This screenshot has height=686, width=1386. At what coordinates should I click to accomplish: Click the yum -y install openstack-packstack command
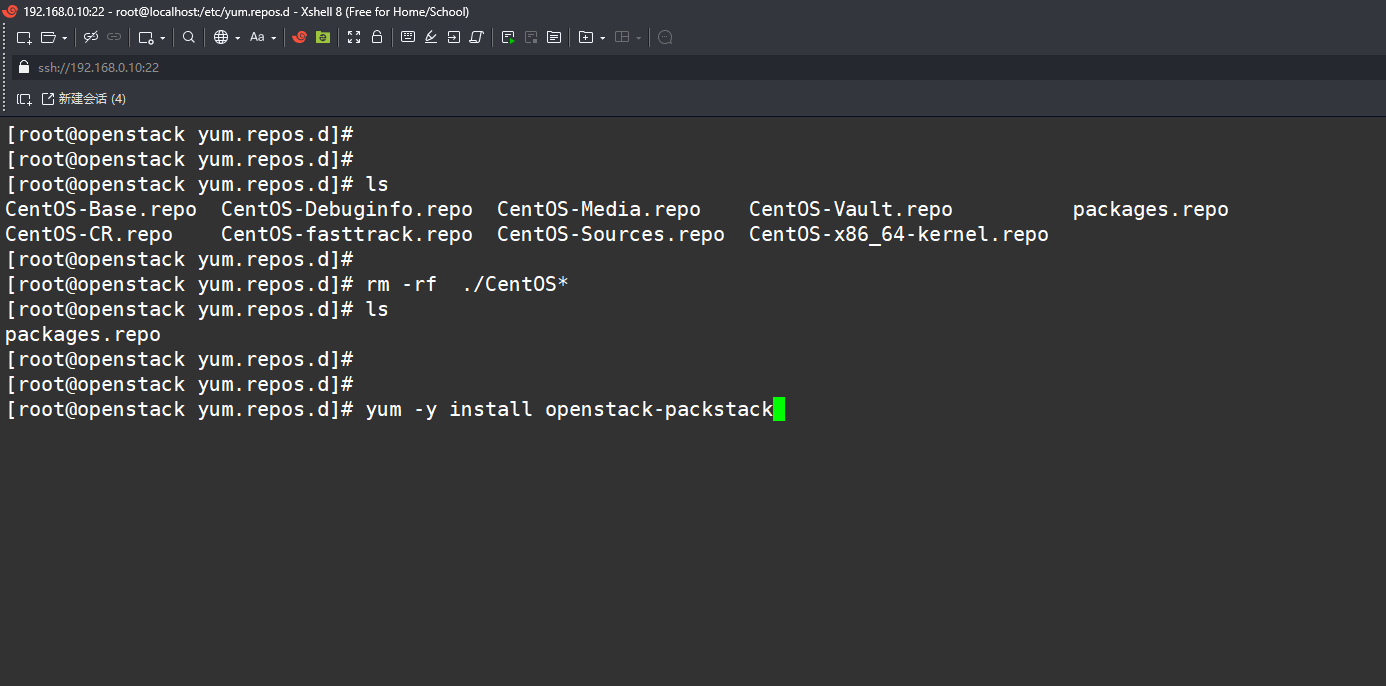(x=569, y=409)
